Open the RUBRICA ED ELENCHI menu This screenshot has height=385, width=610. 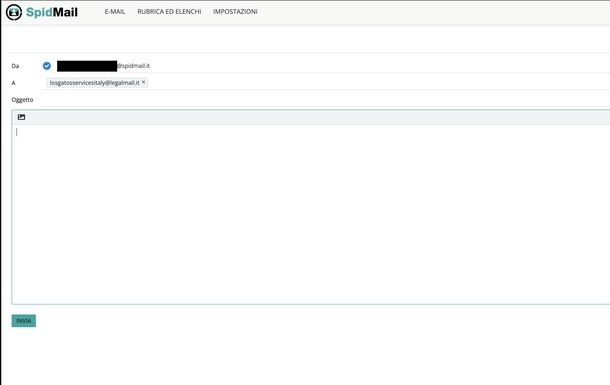[169, 12]
